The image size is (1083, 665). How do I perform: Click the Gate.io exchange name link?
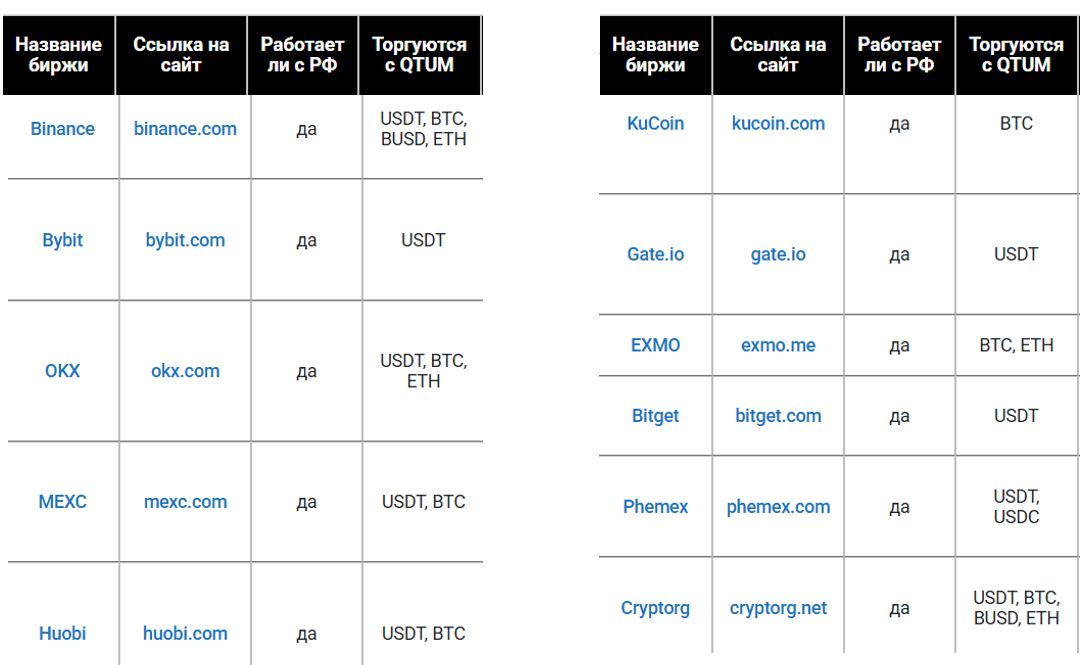coord(655,254)
